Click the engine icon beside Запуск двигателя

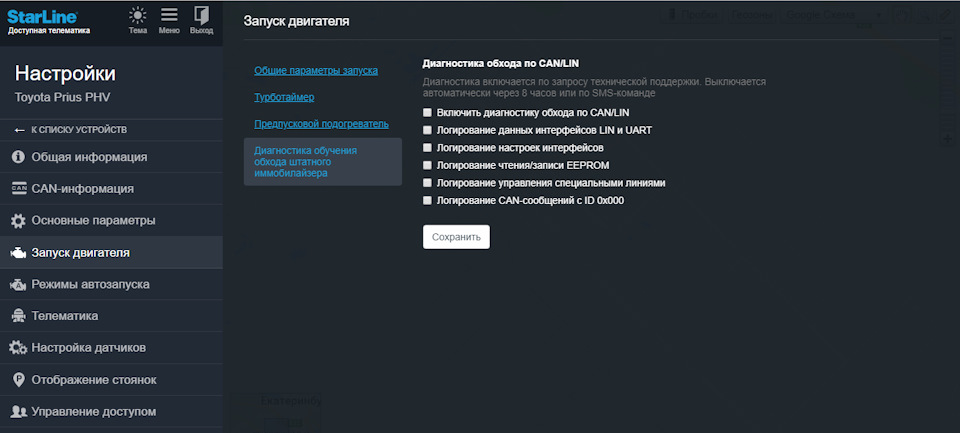[x=19, y=253]
